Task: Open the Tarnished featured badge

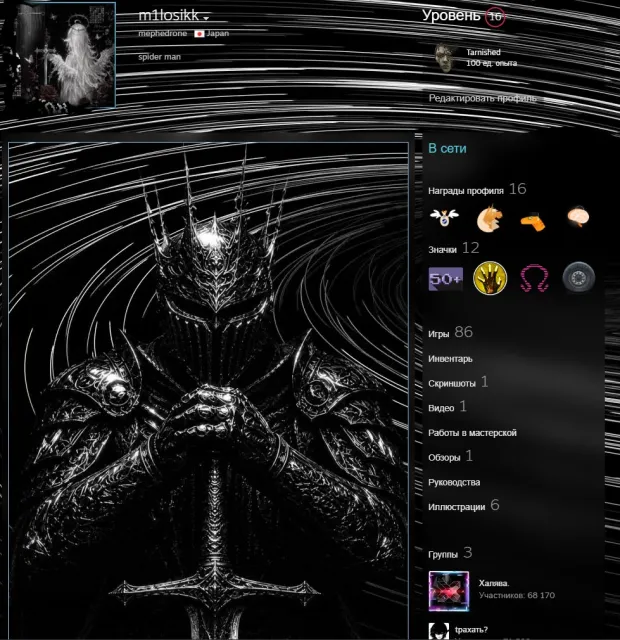Action: click(x=445, y=58)
